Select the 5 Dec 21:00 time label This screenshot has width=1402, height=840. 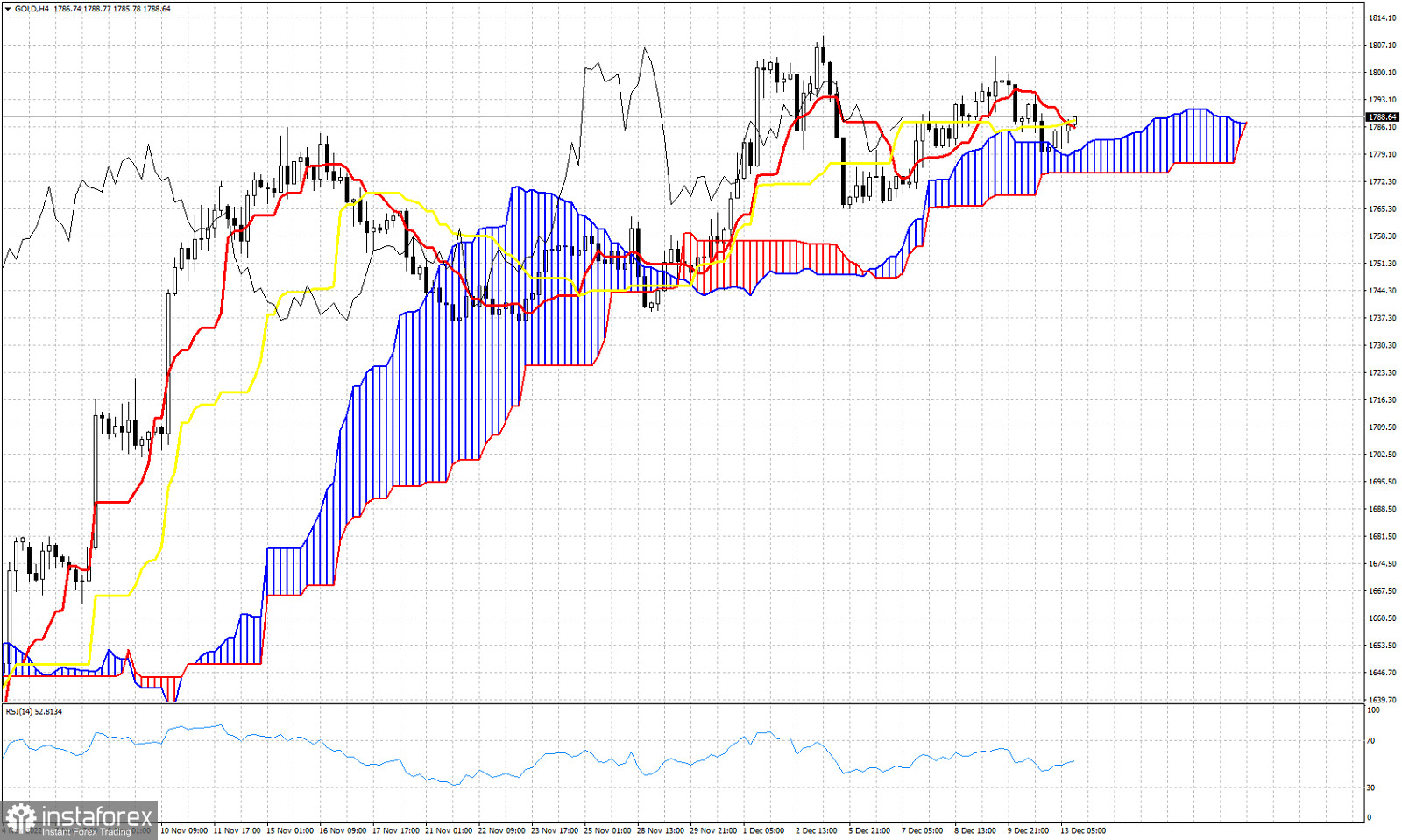(x=869, y=830)
